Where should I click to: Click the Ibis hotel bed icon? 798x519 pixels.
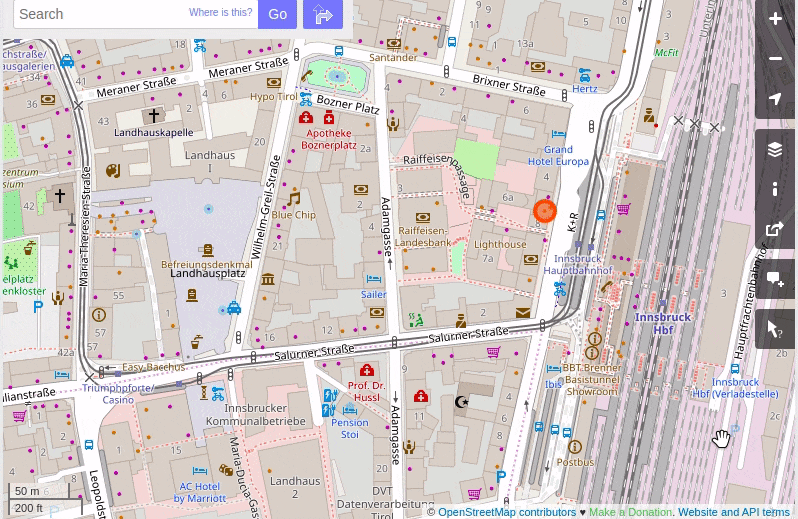553,369
